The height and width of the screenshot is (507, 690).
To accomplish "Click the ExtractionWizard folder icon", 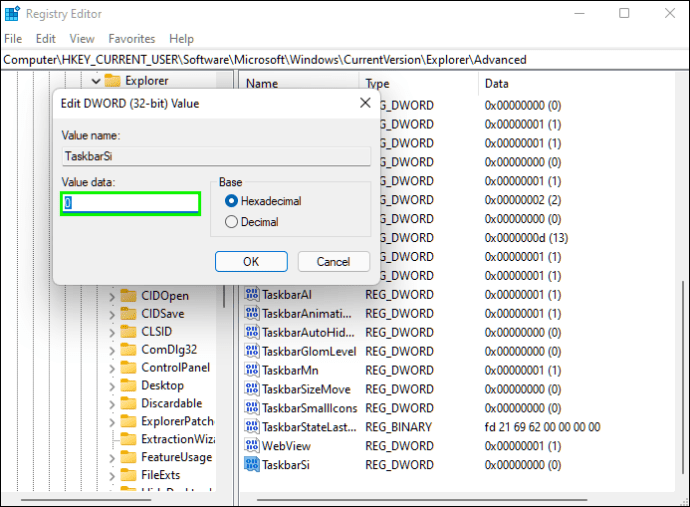I will [x=128, y=439].
